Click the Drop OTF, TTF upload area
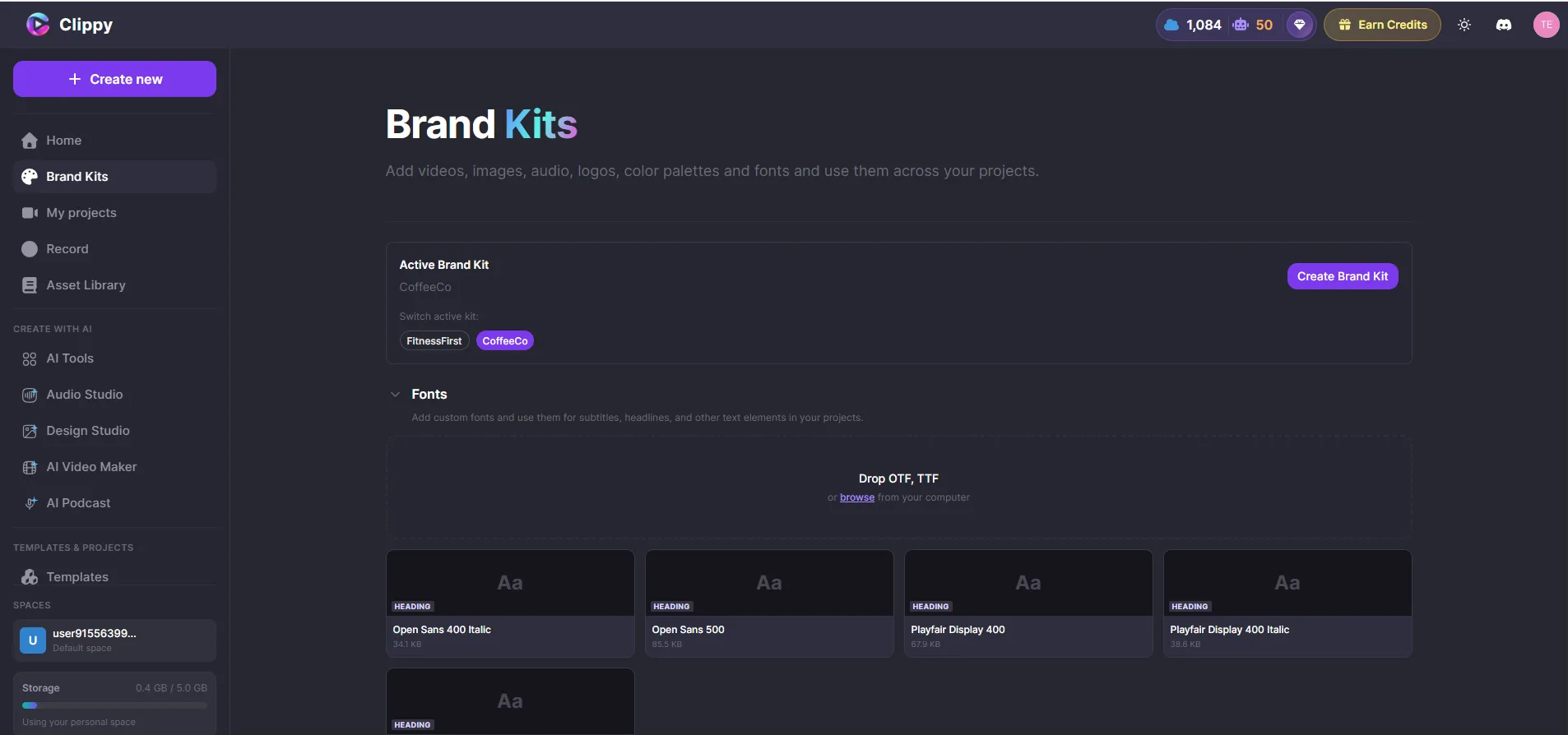The width and height of the screenshot is (1568, 735). 898,488
